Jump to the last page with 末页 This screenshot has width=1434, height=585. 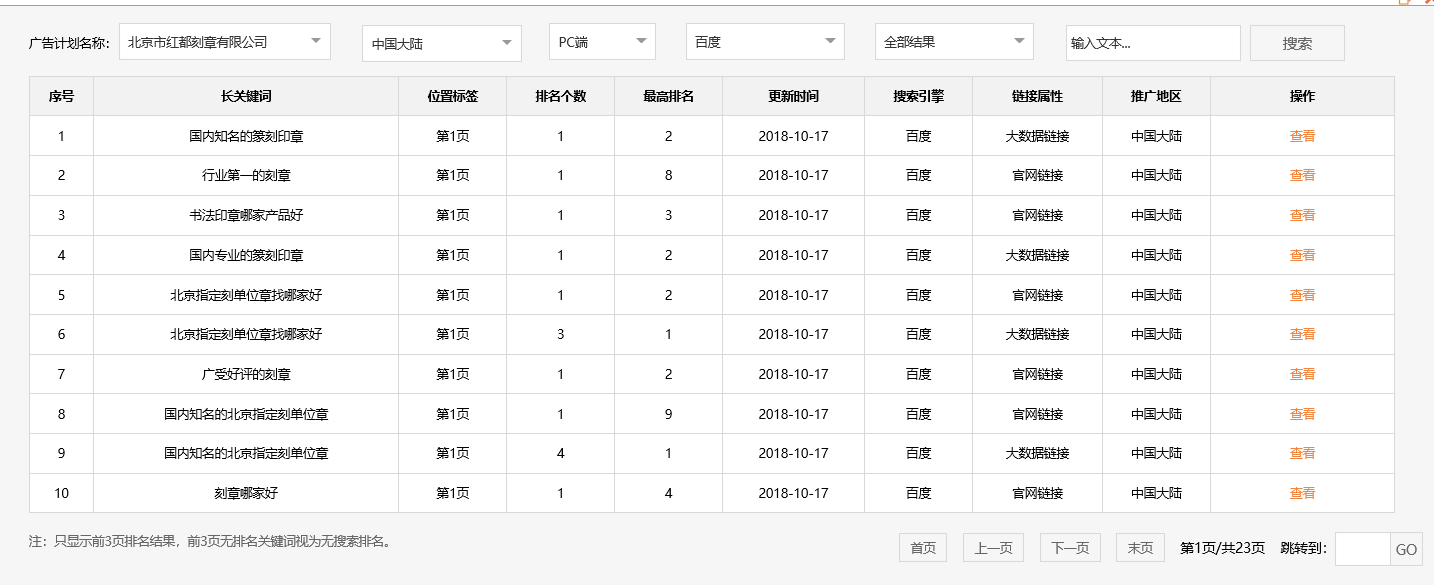[1139, 547]
